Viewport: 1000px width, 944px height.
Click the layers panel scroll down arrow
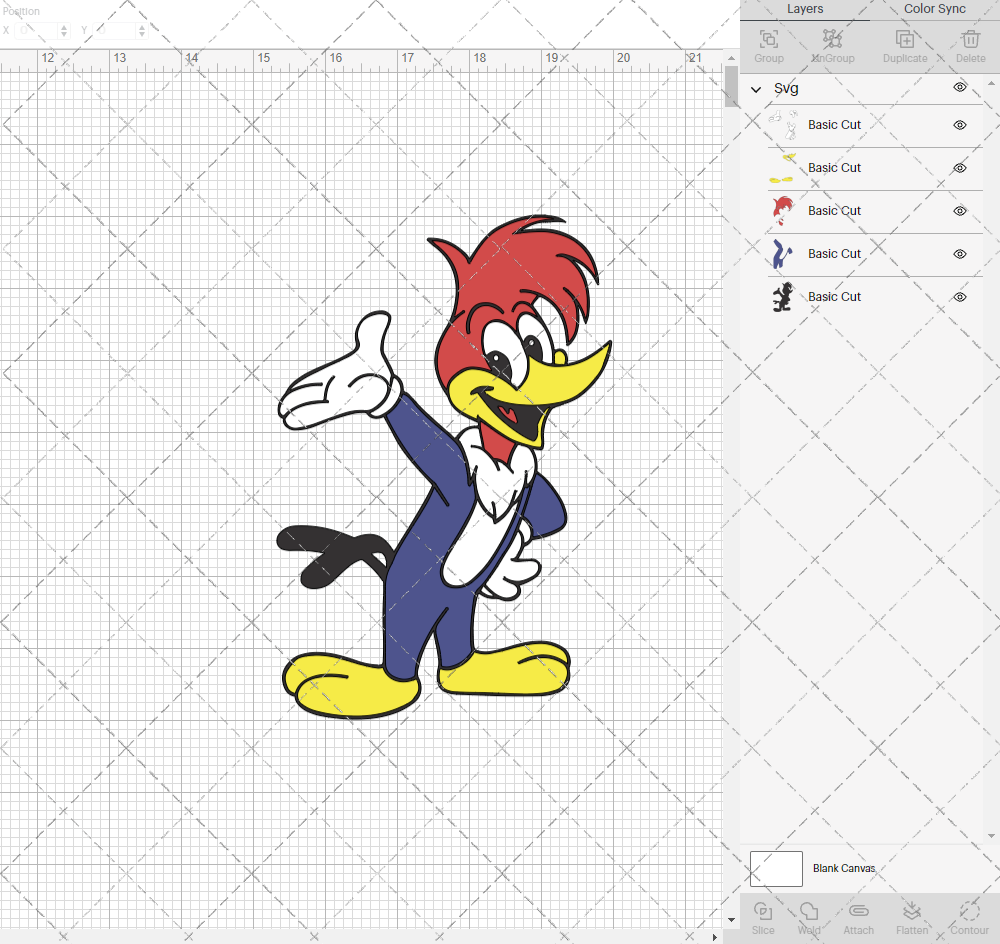[991, 836]
